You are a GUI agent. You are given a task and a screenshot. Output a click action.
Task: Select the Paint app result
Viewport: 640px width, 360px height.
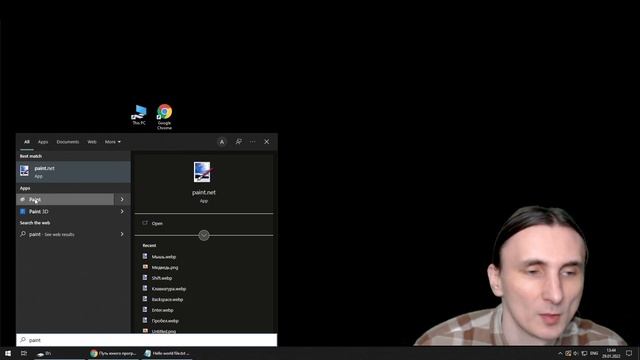[x=65, y=199]
